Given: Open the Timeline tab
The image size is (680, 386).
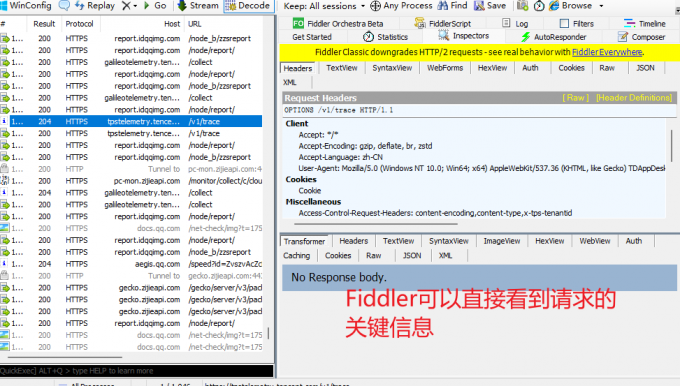Looking at the screenshot, I should pos(644,23).
